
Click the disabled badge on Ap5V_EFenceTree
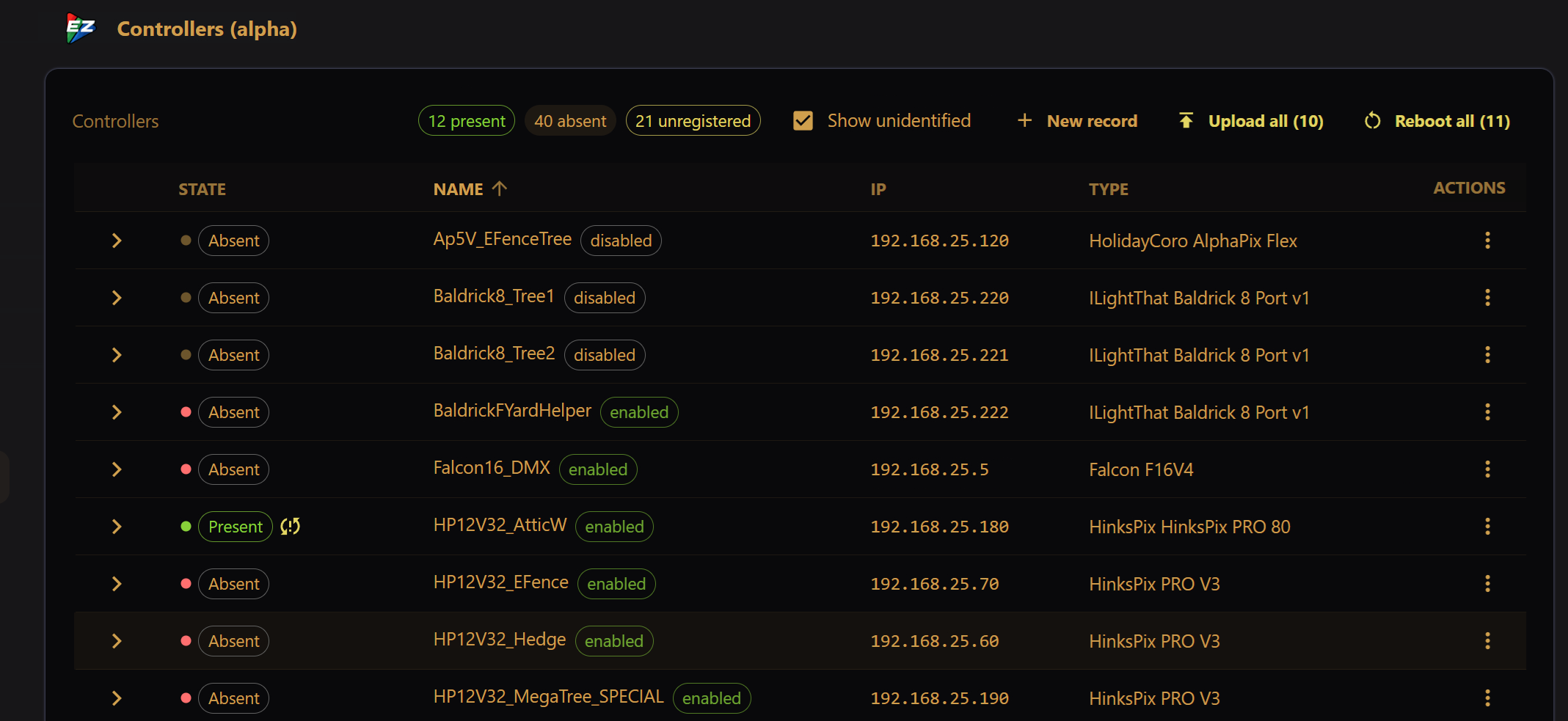(x=621, y=241)
